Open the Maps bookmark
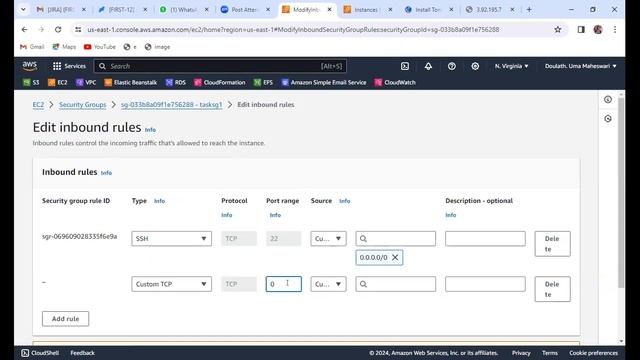Screen dimensions: 640x360 point(64,47)
